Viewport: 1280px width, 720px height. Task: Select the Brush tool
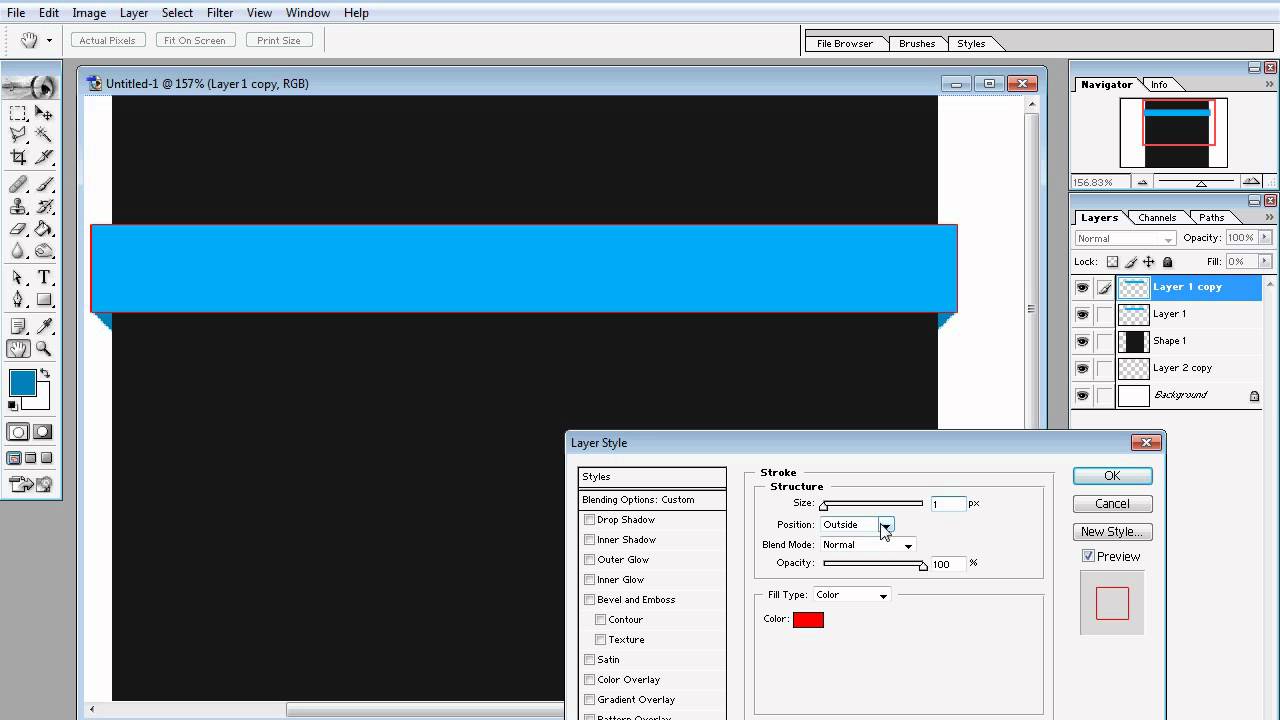(44, 185)
